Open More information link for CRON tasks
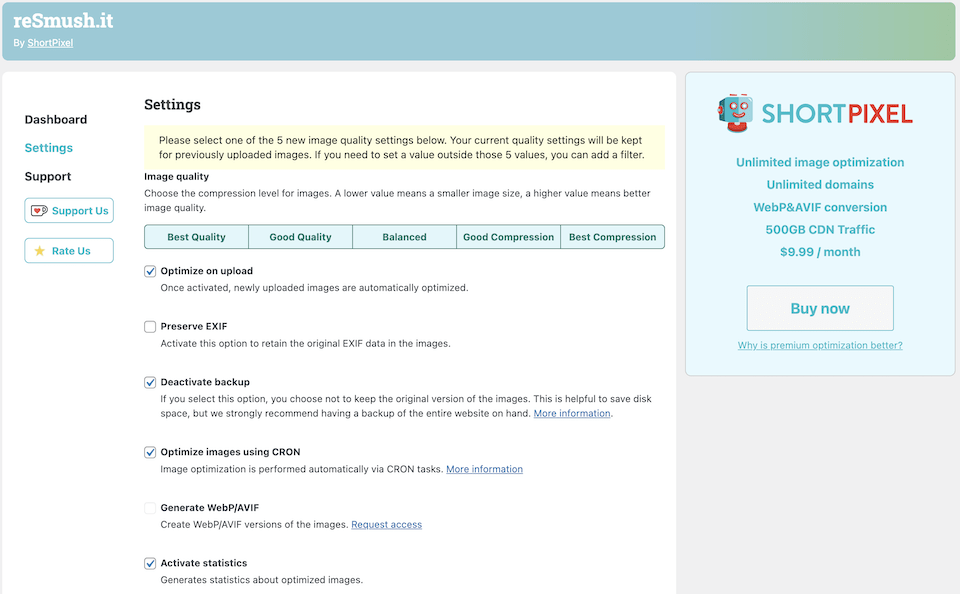 click(x=484, y=469)
